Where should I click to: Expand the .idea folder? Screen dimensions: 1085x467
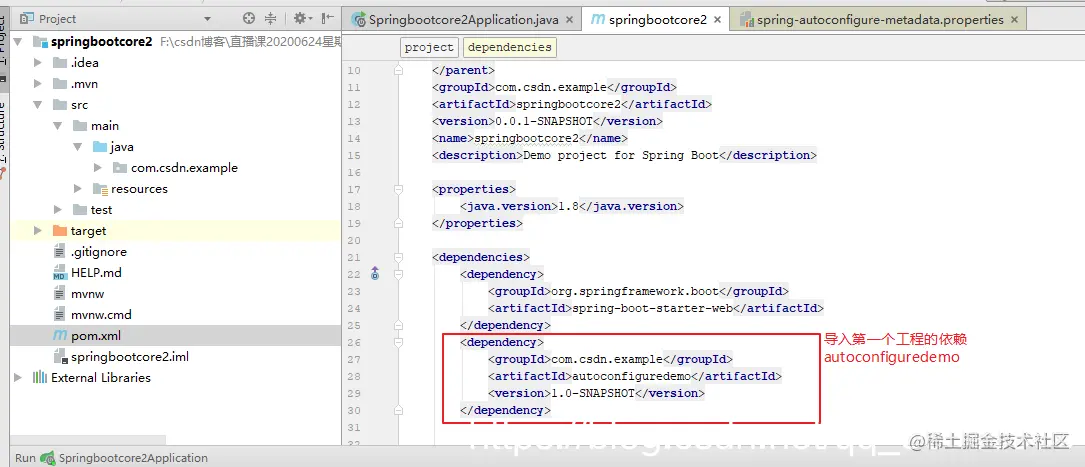pyautogui.click(x=38, y=63)
